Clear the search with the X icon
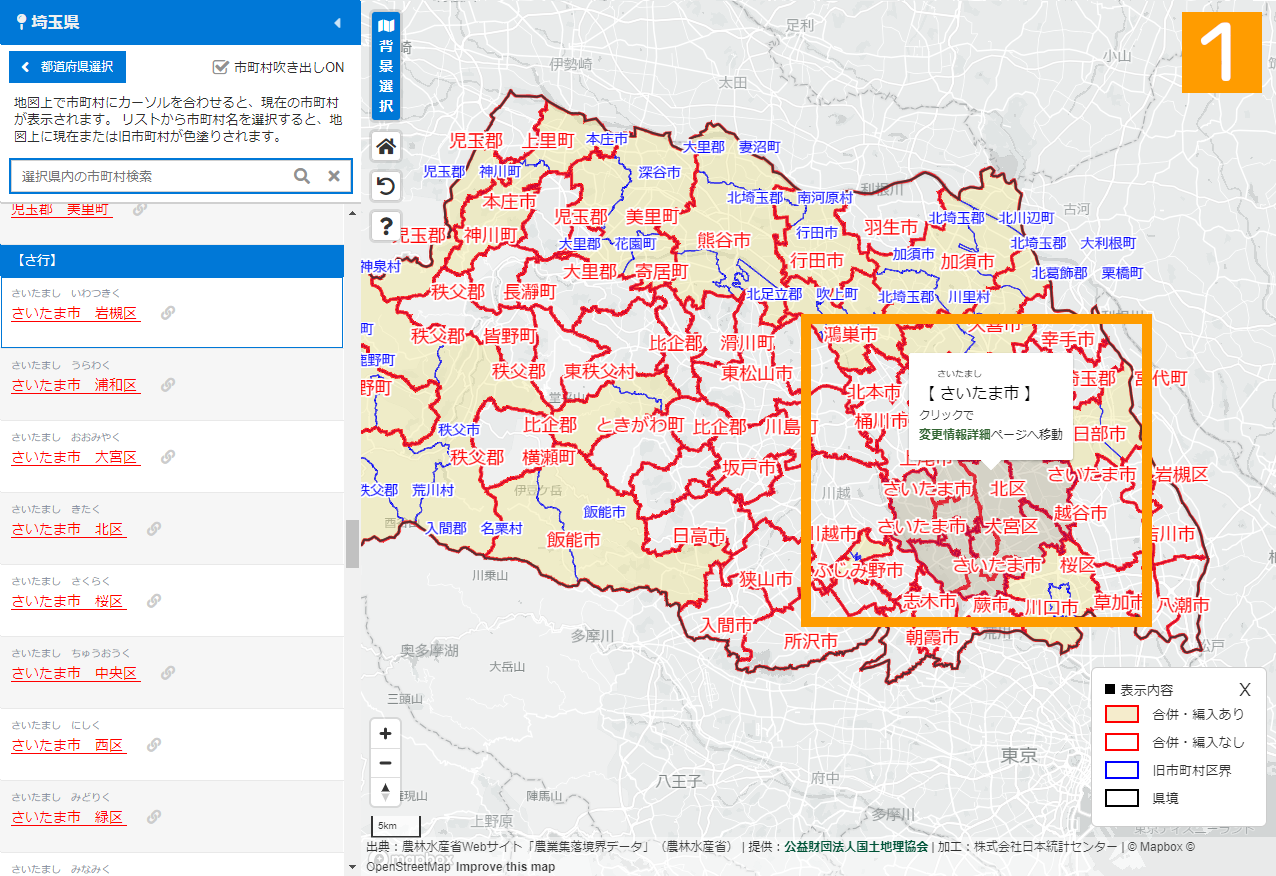This screenshot has width=1276, height=876. 334,176
